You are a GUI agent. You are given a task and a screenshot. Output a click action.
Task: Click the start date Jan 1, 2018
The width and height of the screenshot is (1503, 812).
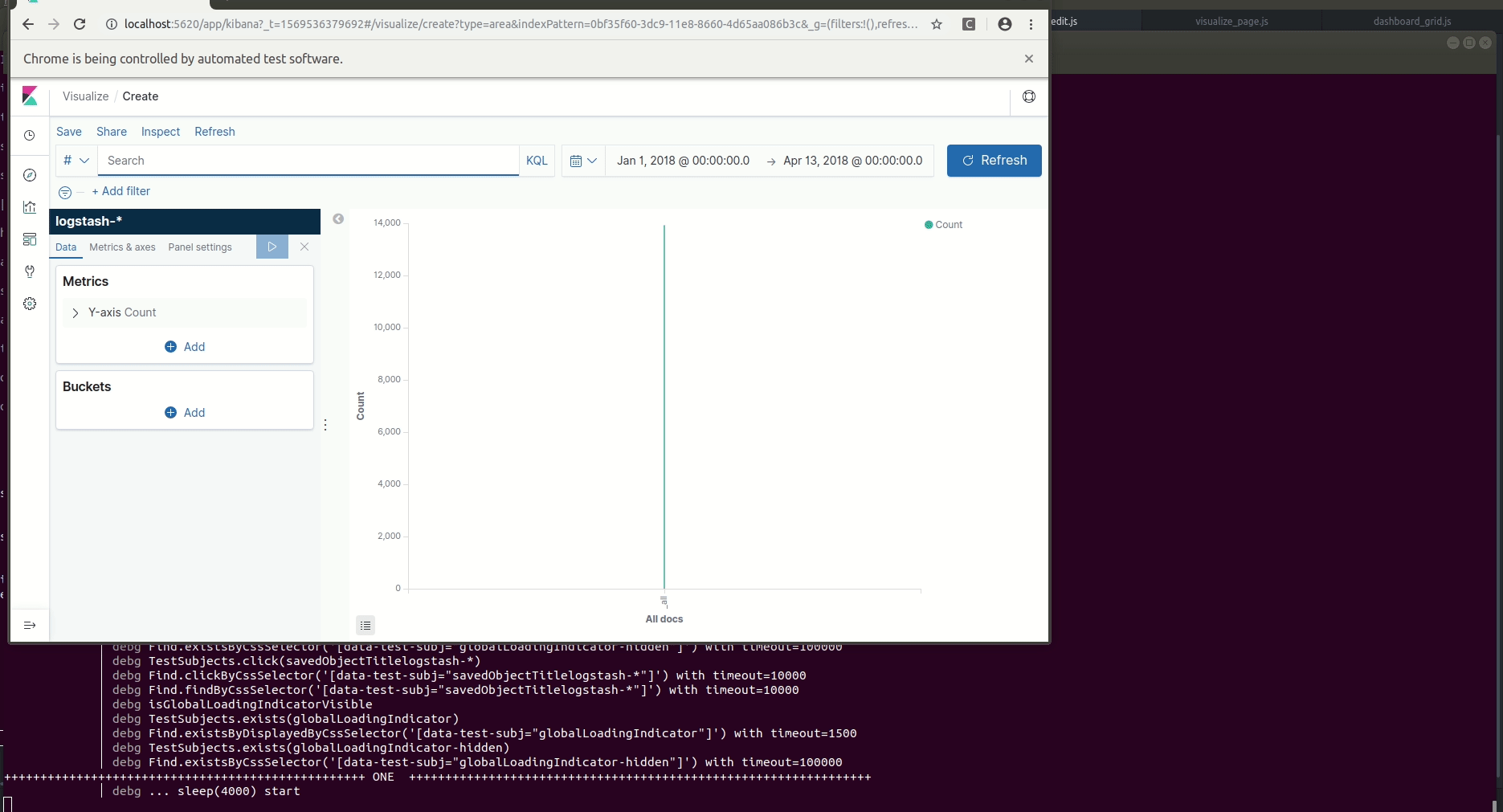tap(683, 161)
